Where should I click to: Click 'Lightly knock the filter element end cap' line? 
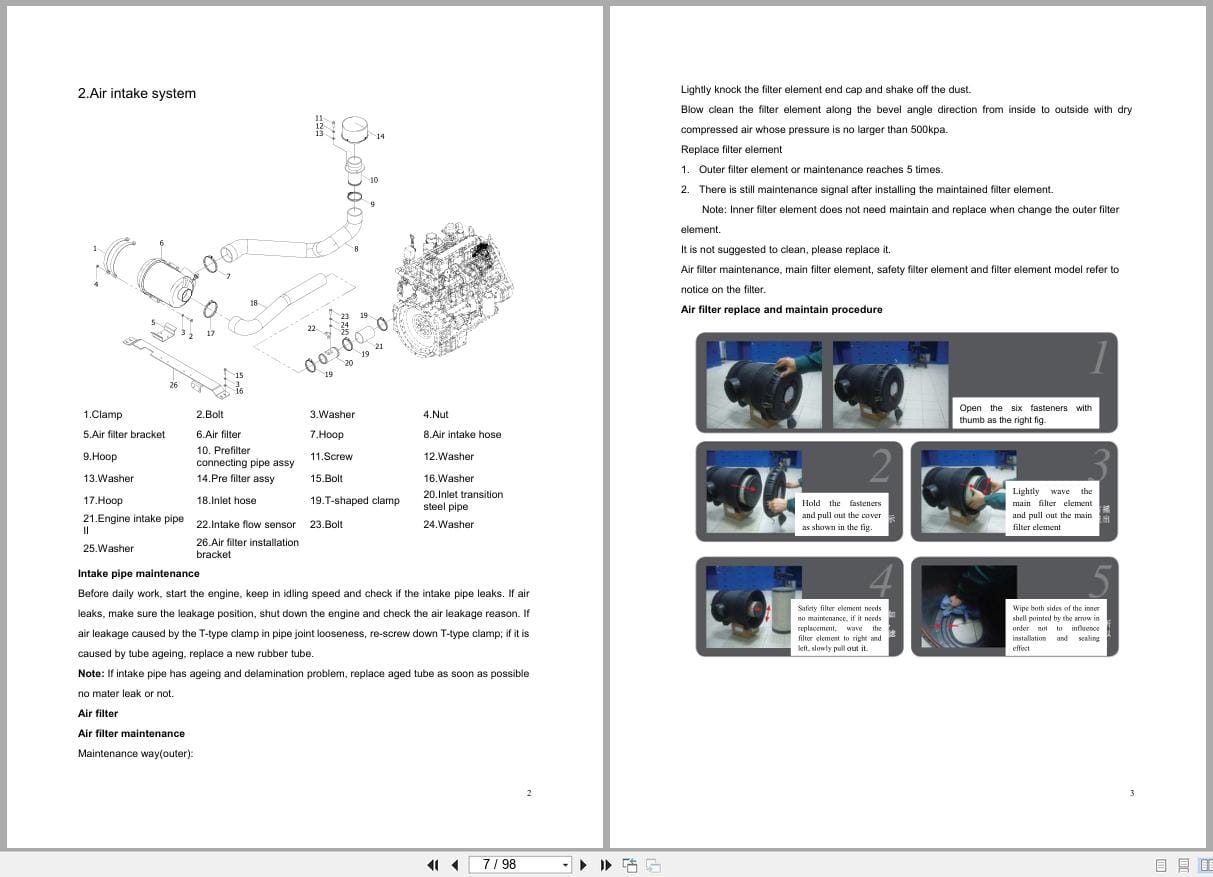click(825, 90)
